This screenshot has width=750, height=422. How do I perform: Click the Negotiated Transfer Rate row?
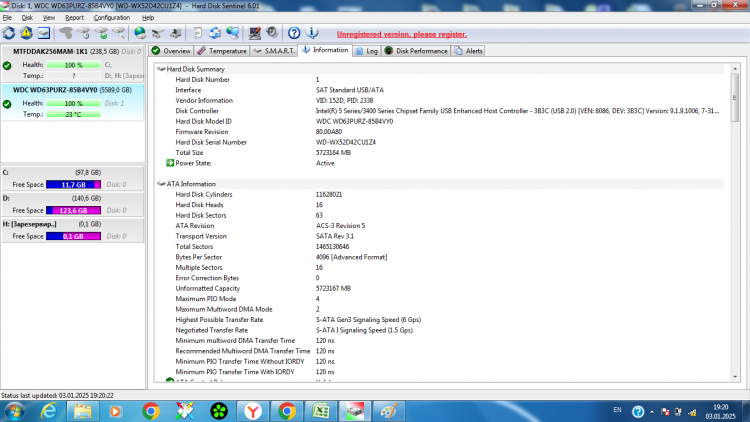pos(440,331)
